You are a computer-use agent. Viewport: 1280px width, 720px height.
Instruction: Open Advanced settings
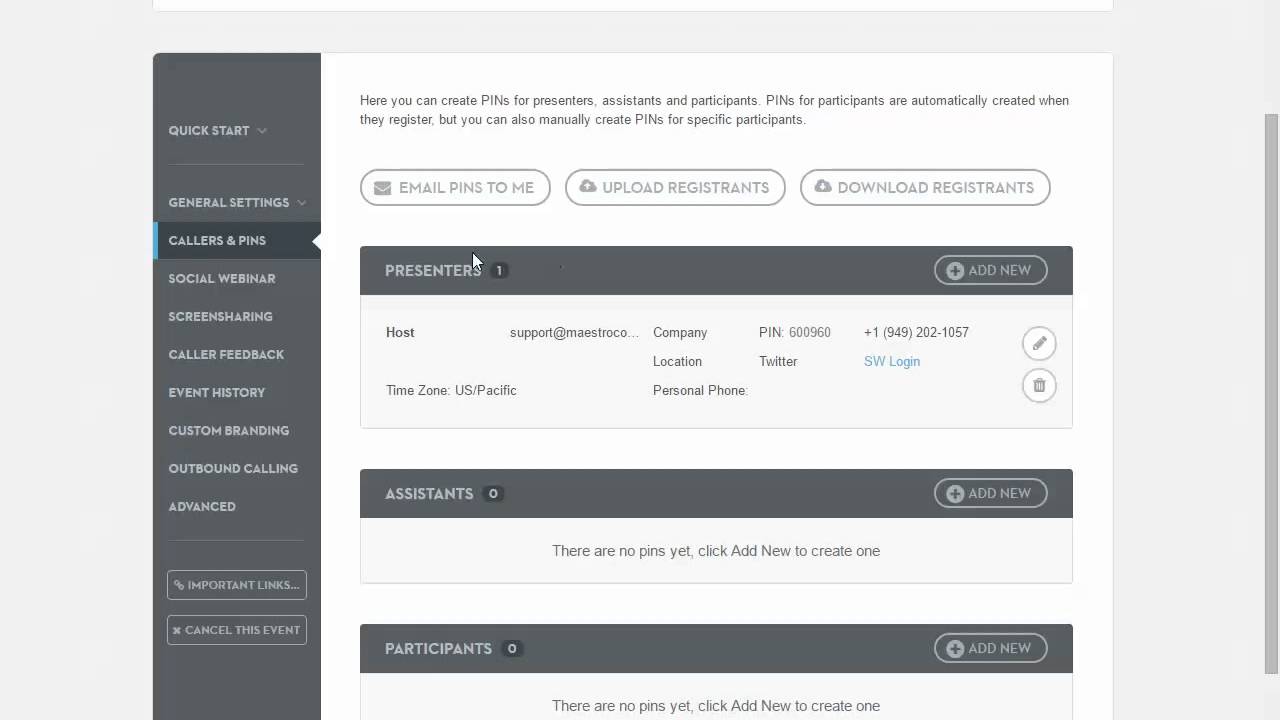[202, 506]
